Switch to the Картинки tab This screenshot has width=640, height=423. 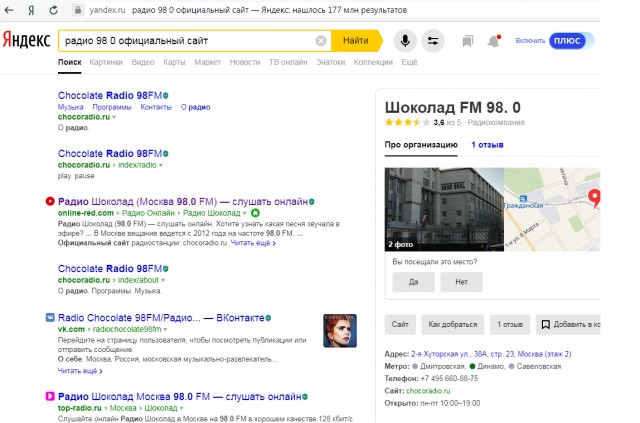click(106, 62)
